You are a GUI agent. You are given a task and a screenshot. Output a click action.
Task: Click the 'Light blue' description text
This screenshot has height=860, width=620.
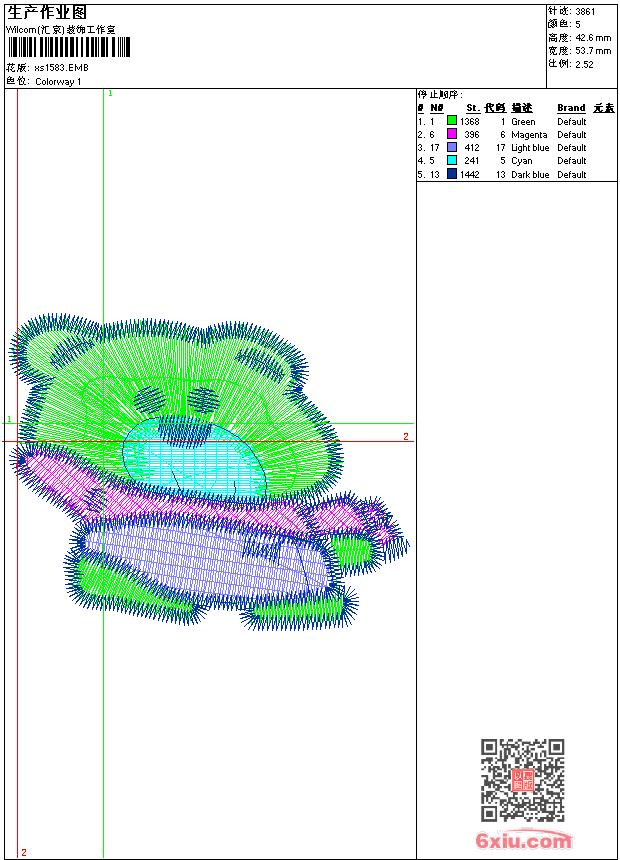(x=530, y=148)
